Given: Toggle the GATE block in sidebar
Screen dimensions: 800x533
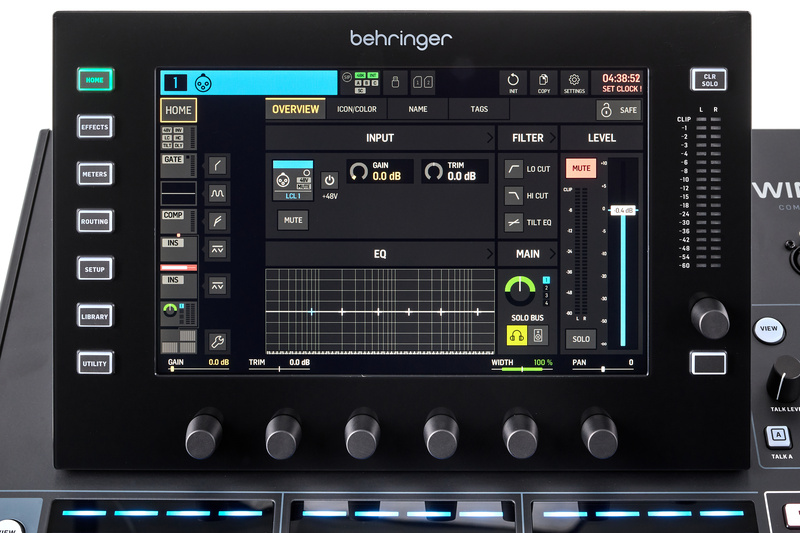Looking at the screenshot, I should [179, 166].
